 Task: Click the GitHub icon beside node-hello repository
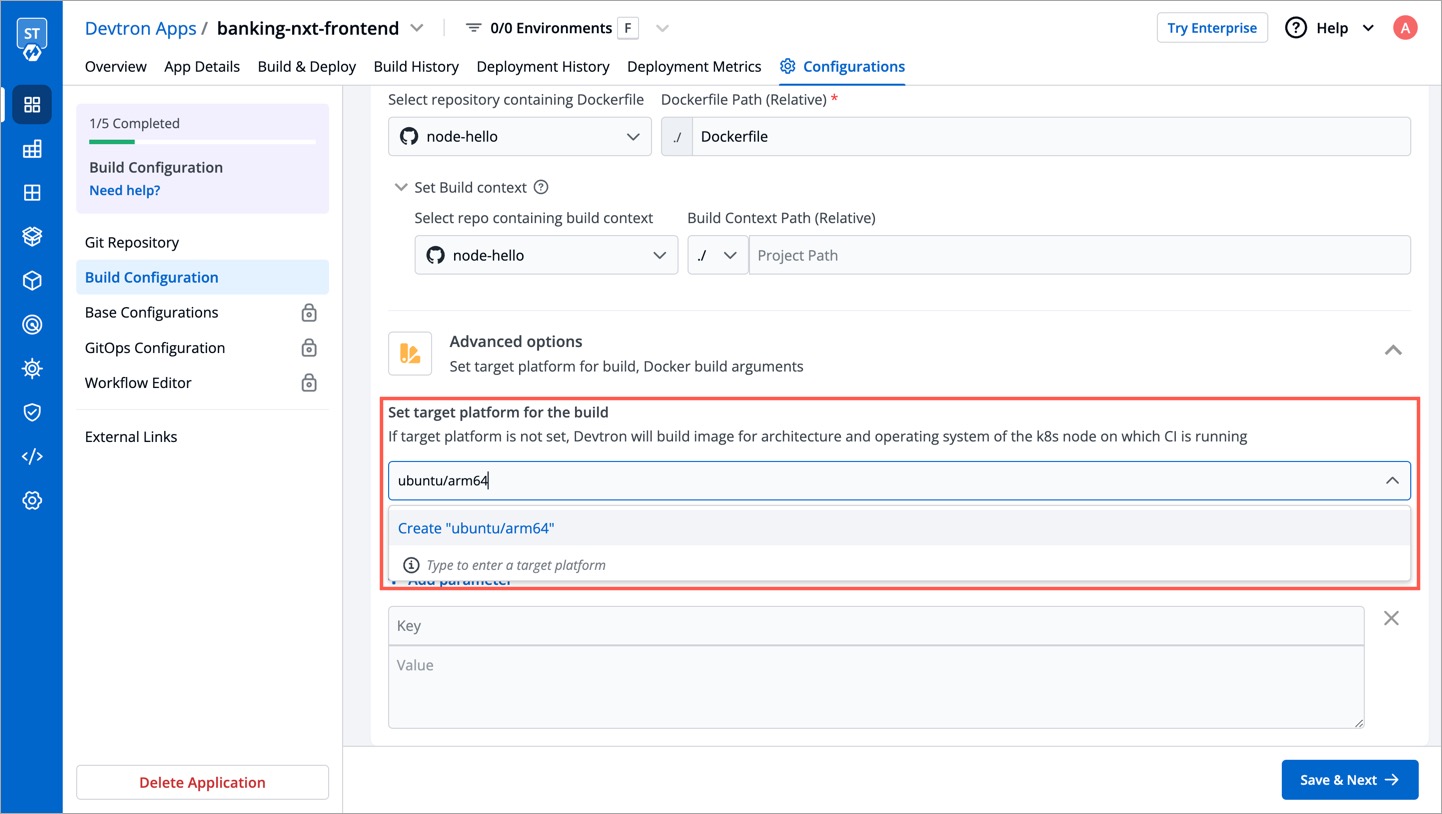pos(410,135)
